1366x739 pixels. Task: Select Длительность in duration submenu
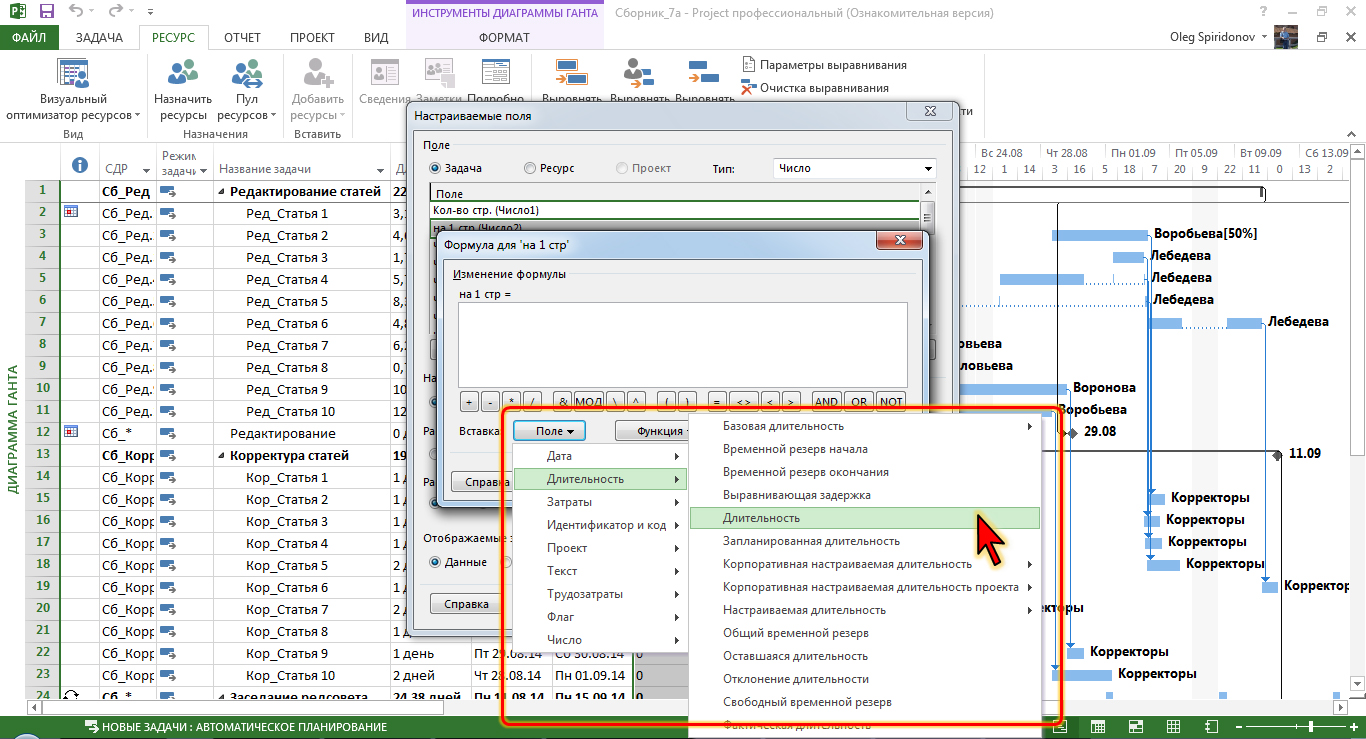865,518
